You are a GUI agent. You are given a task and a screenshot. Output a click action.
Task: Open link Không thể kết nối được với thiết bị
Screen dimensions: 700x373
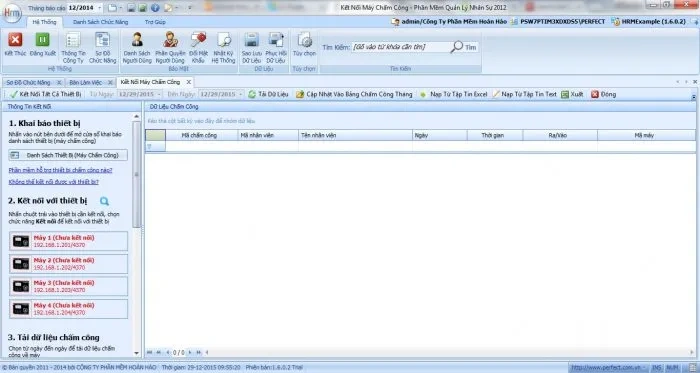(x=54, y=182)
